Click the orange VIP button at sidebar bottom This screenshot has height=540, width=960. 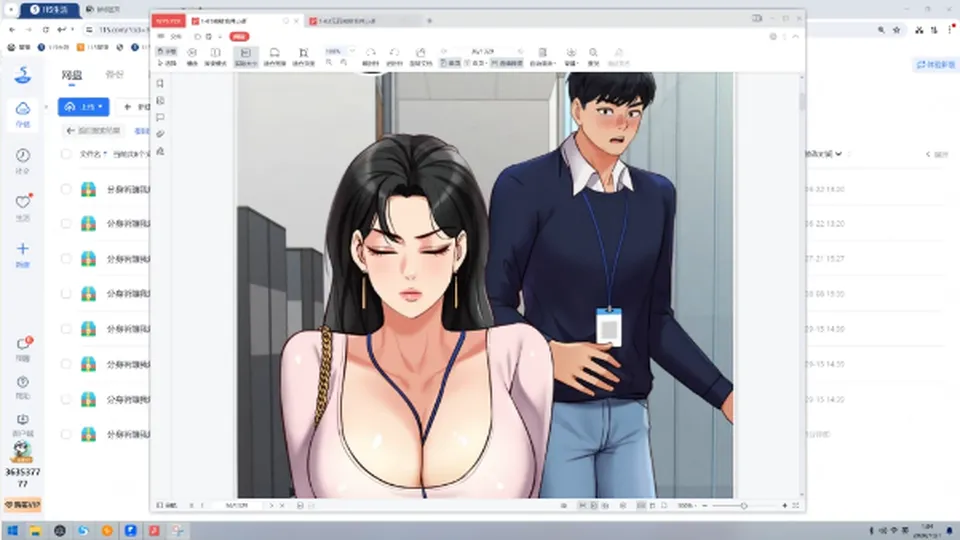point(23,504)
